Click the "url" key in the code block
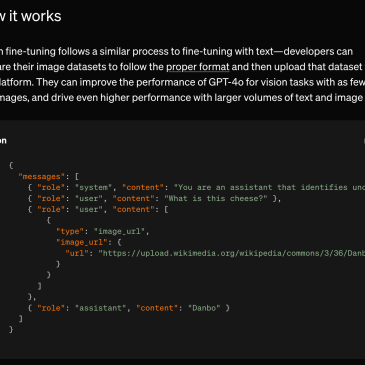This screenshot has width=365, height=365. pyautogui.click(x=77, y=253)
